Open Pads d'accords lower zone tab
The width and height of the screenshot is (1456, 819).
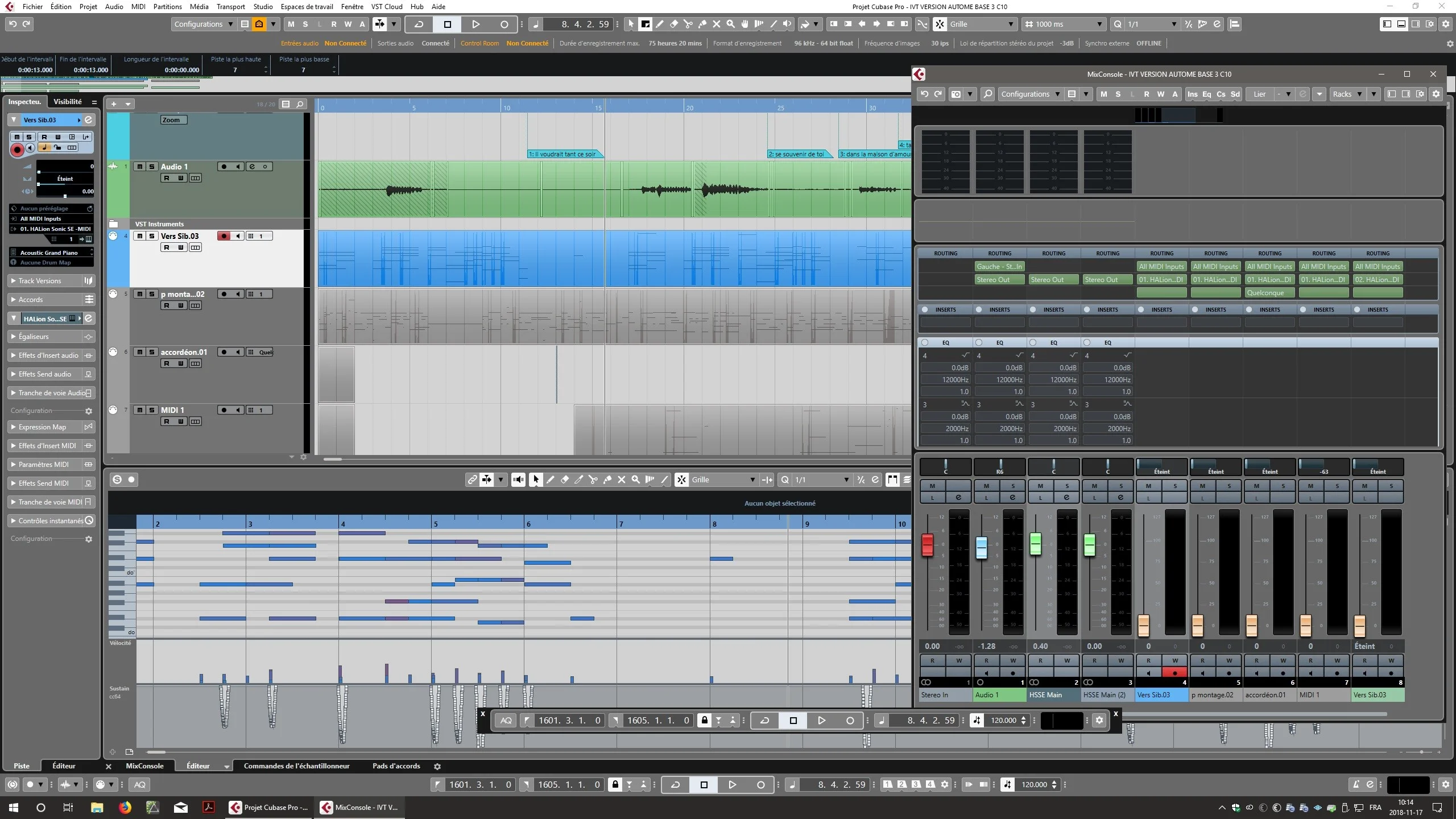[x=396, y=766]
